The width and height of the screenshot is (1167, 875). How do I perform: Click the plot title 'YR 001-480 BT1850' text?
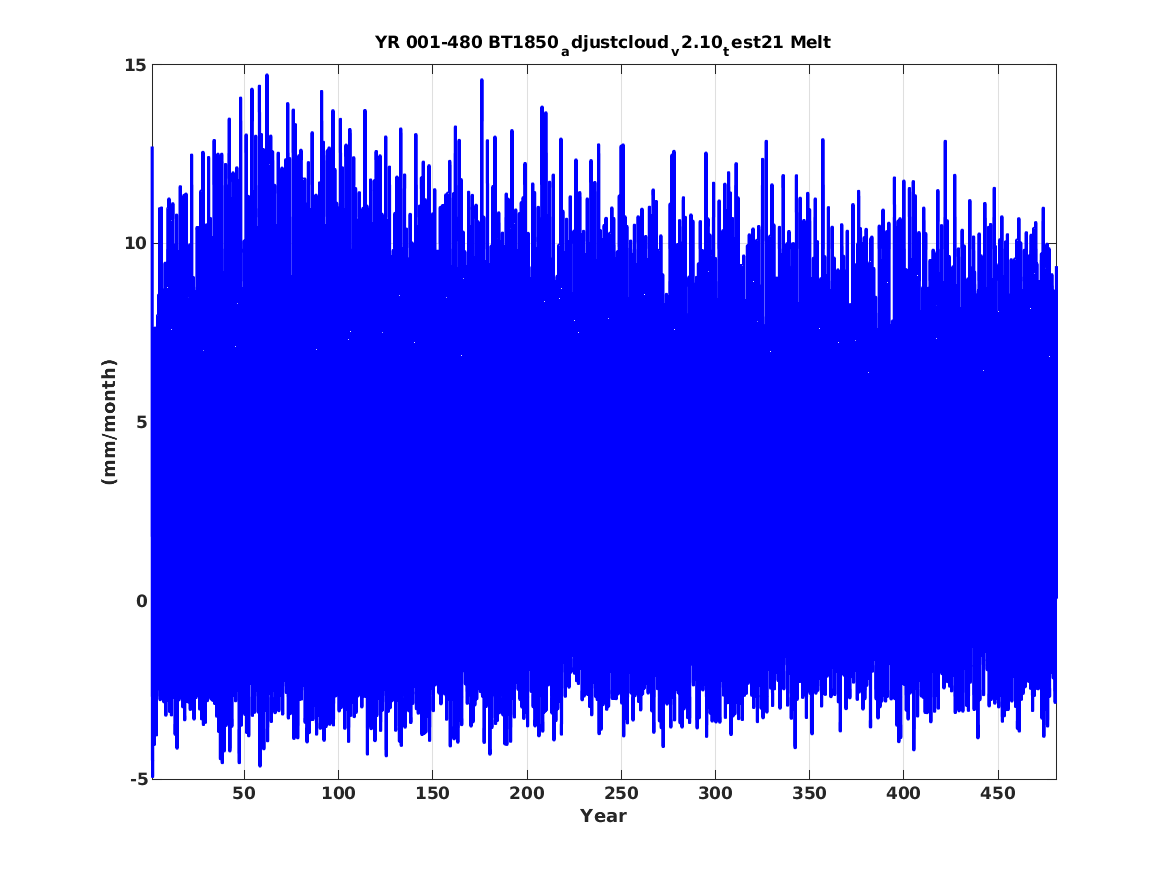(x=467, y=42)
